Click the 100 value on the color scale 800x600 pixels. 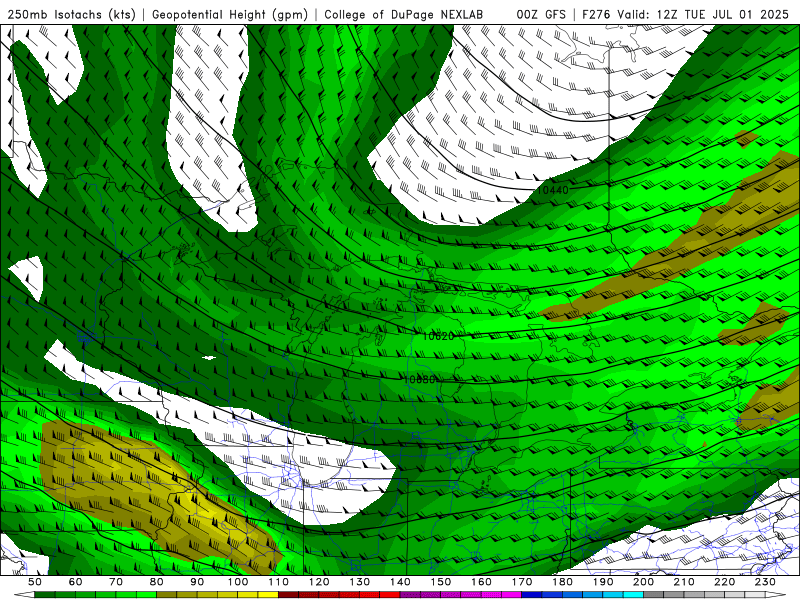(238, 582)
